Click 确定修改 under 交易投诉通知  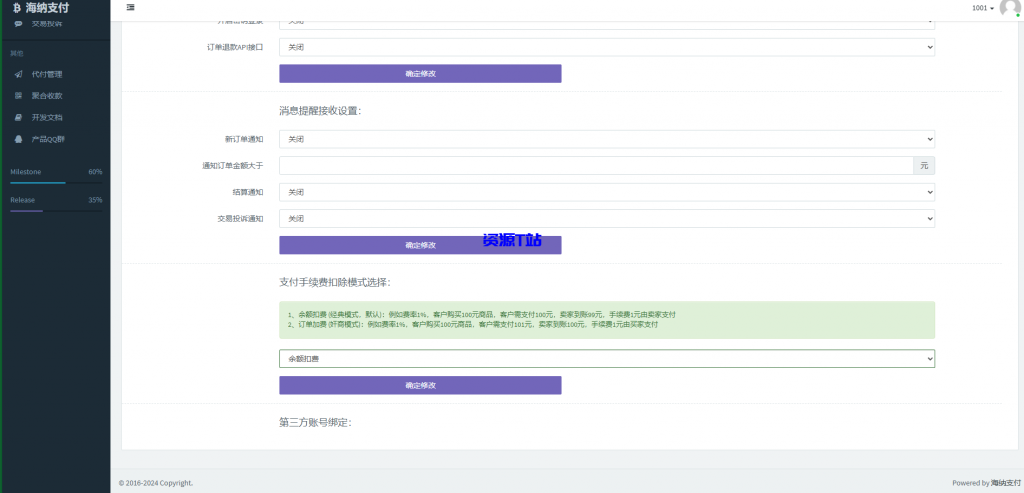click(x=420, y=245)
